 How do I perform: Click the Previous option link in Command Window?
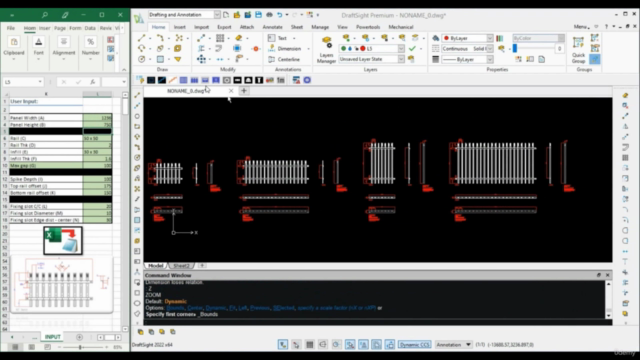pyautogui.click(x=260, y=308)
